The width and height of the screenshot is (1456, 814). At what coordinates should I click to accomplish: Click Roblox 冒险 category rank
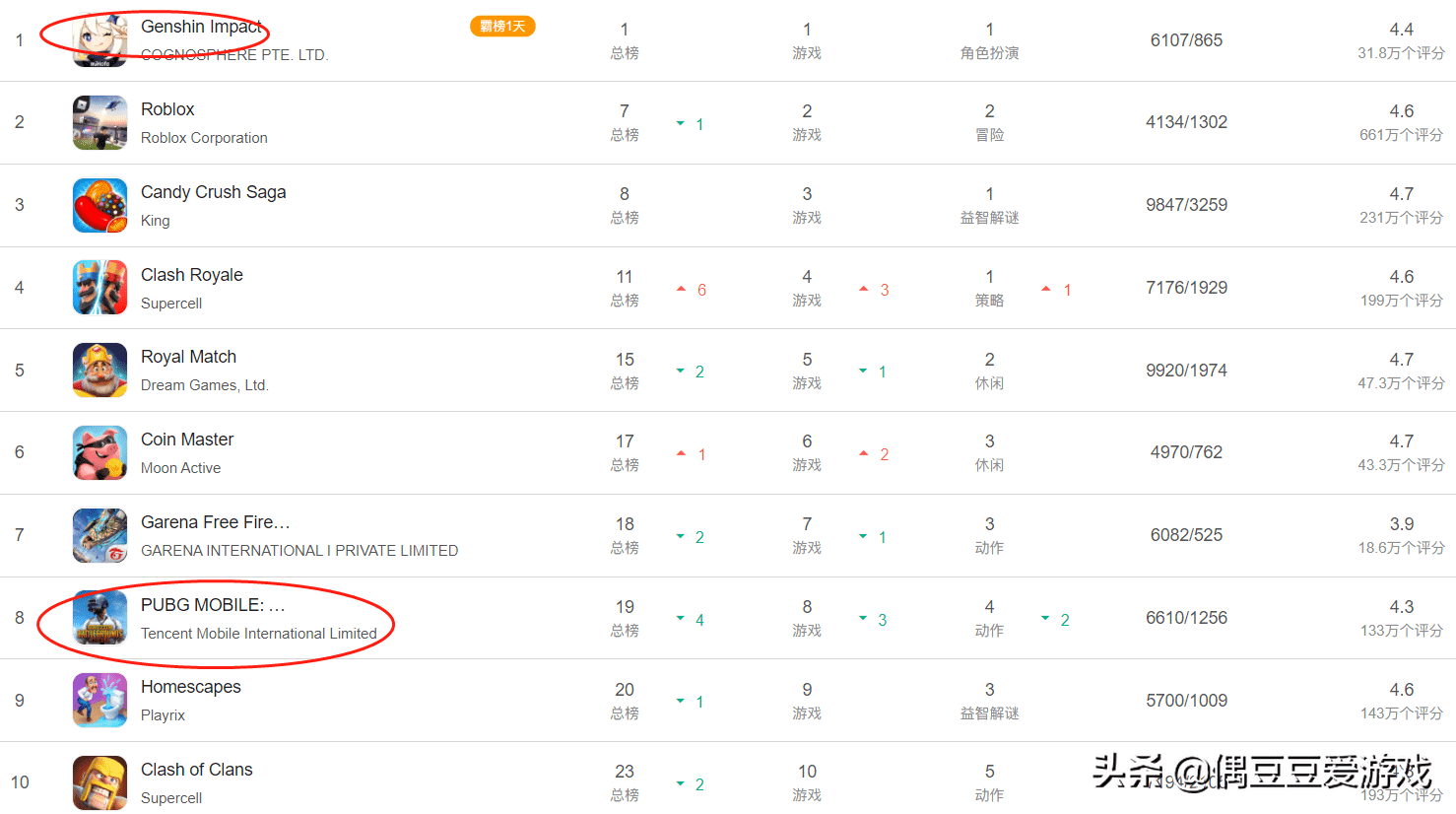(989, 122)
